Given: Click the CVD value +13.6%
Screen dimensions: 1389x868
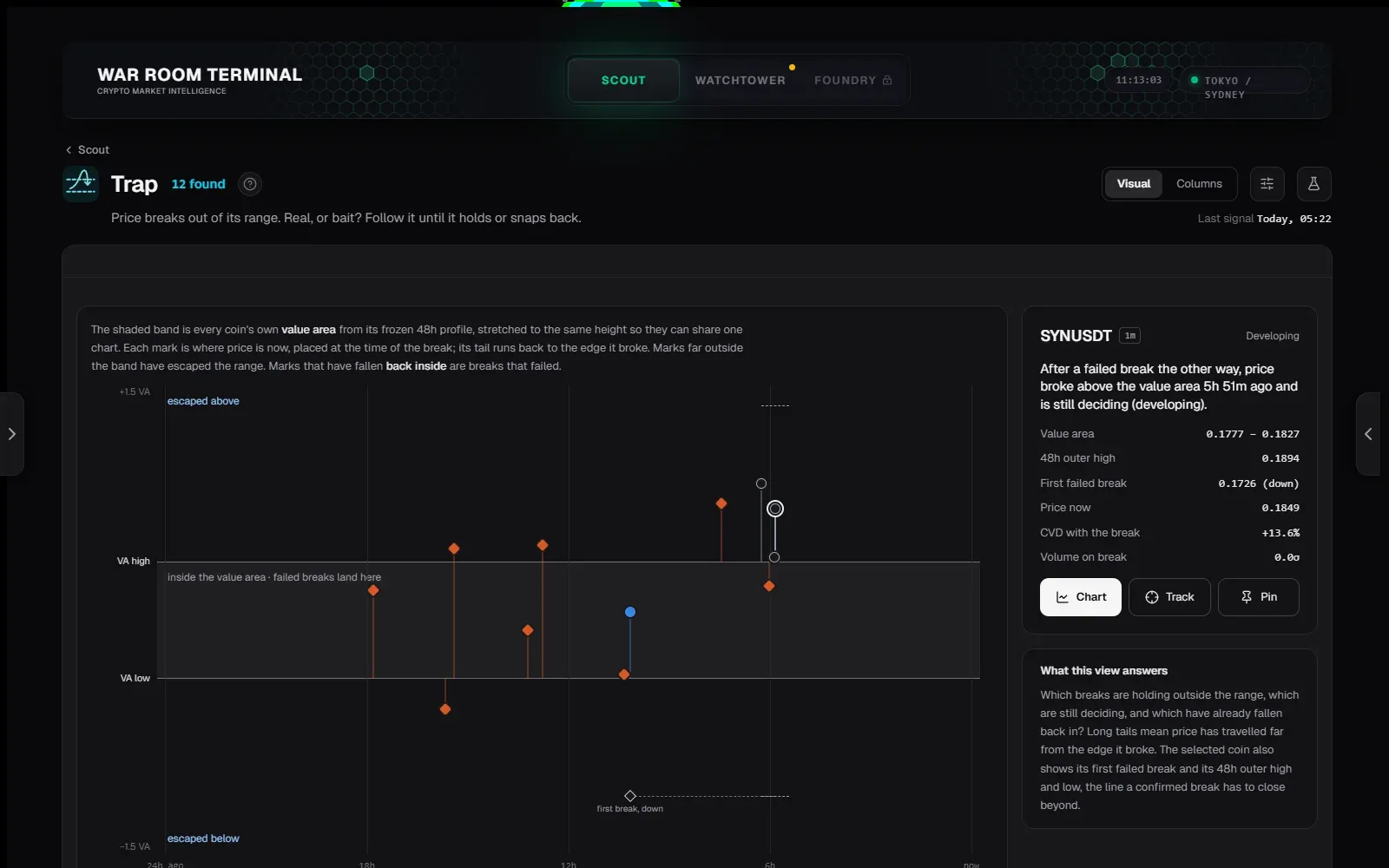Looking at the screenshot, I should coord(1280,533).
